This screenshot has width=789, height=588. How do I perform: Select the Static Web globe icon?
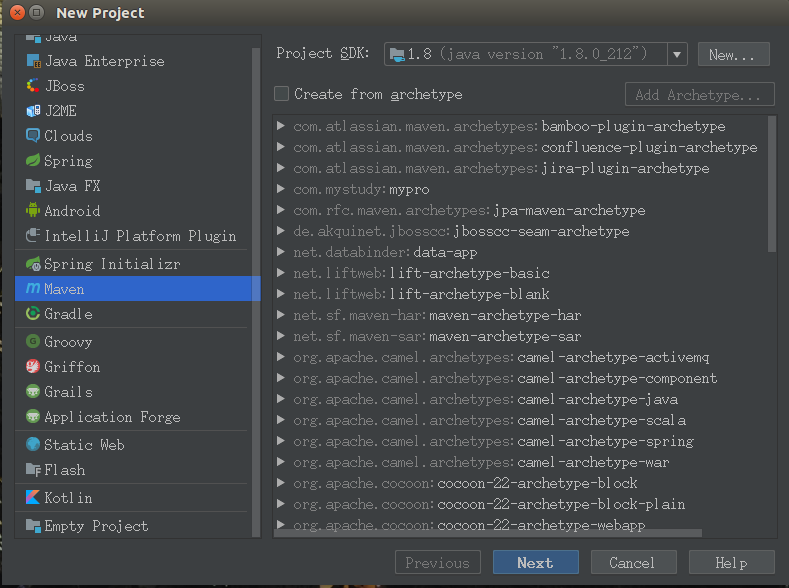(x=33, y=444)
